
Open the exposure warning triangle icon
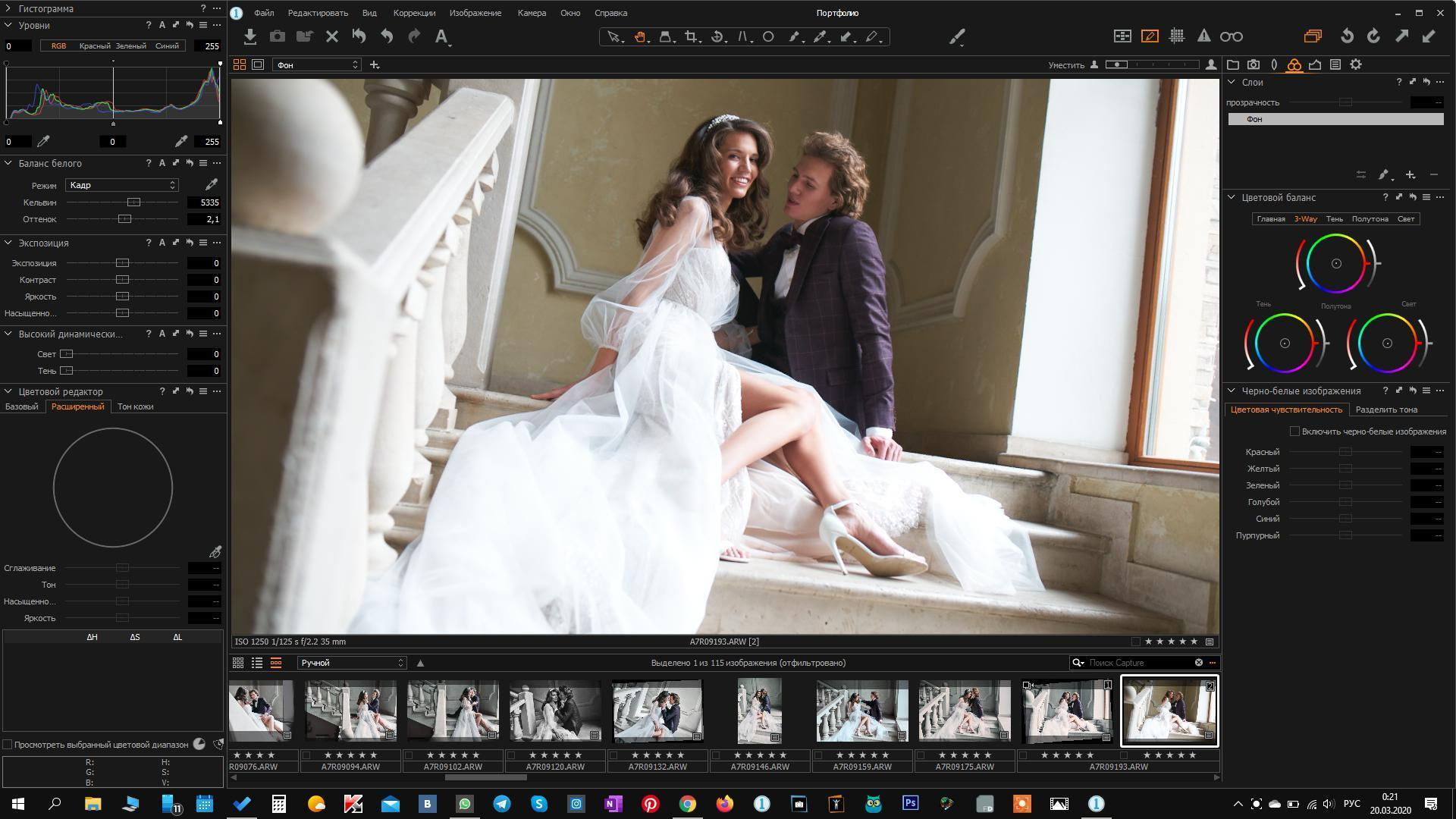click(1203, 36)
